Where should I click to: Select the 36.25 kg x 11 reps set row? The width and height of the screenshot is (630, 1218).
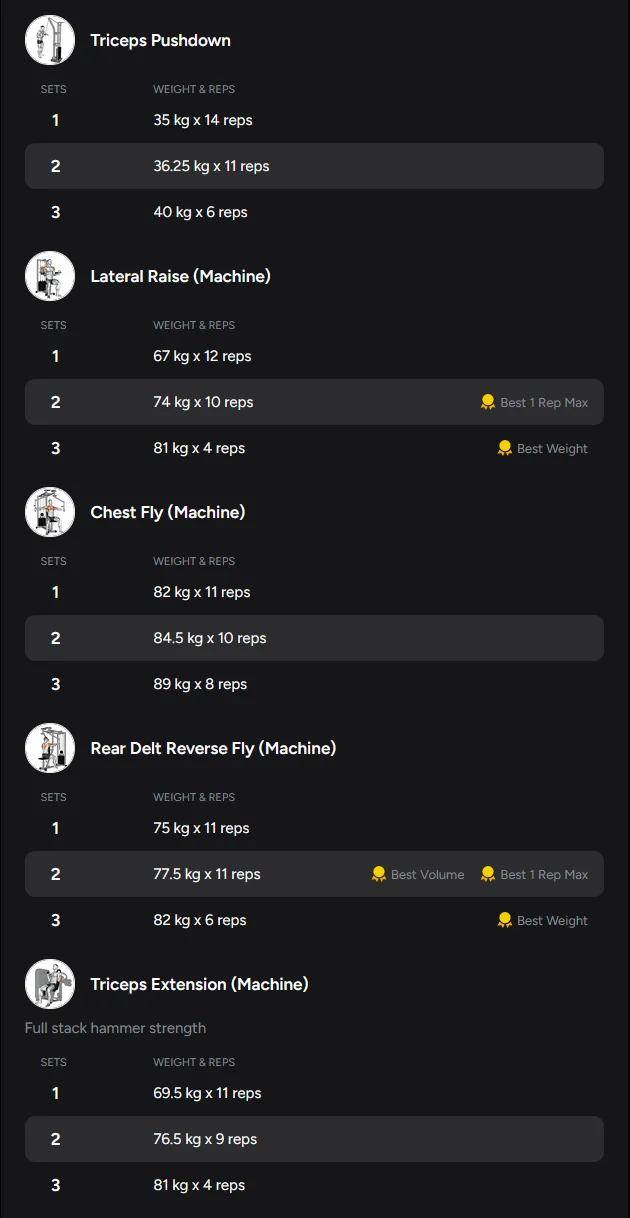point(314,166)
